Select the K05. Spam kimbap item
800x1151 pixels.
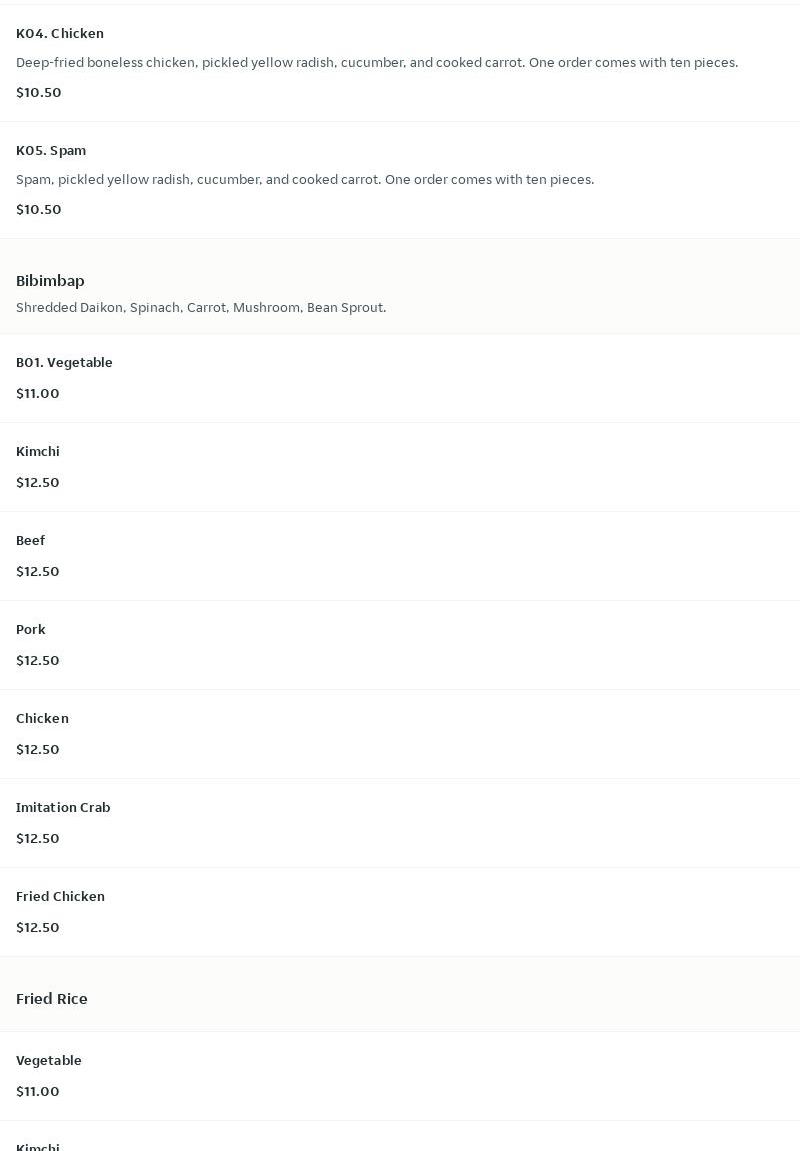[51, 150]
